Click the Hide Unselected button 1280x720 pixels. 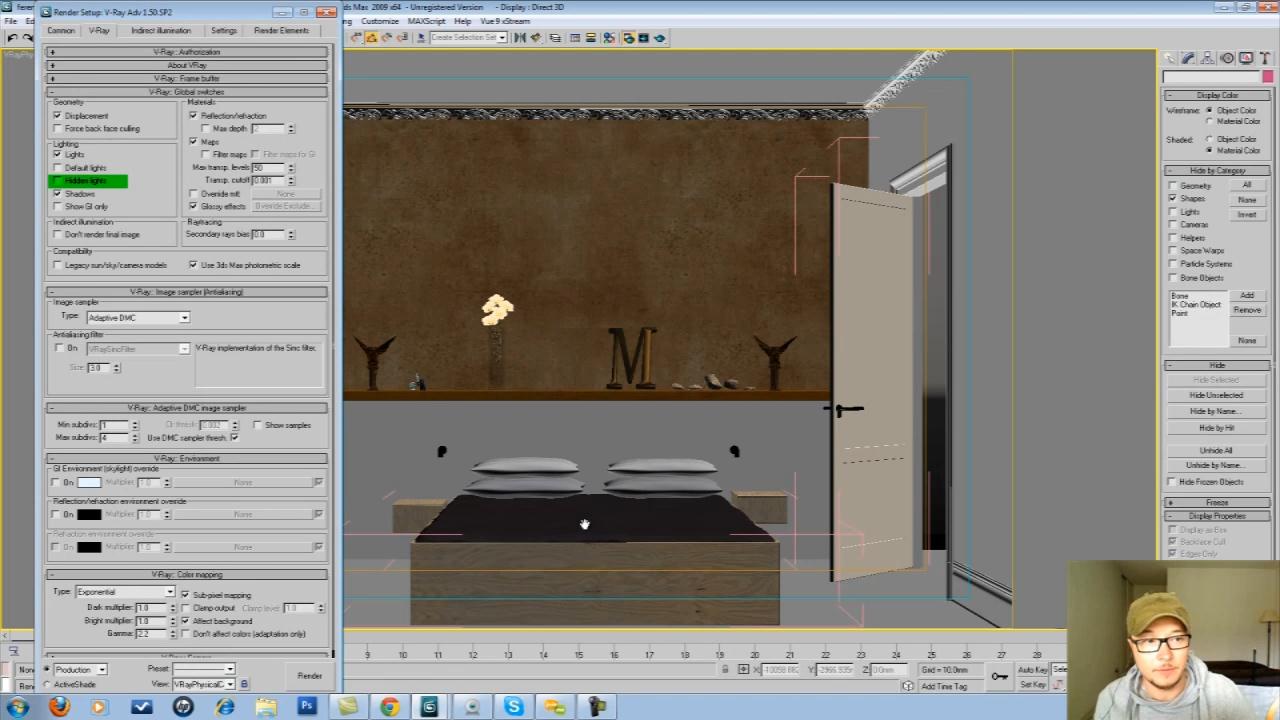click(1217, 395)
